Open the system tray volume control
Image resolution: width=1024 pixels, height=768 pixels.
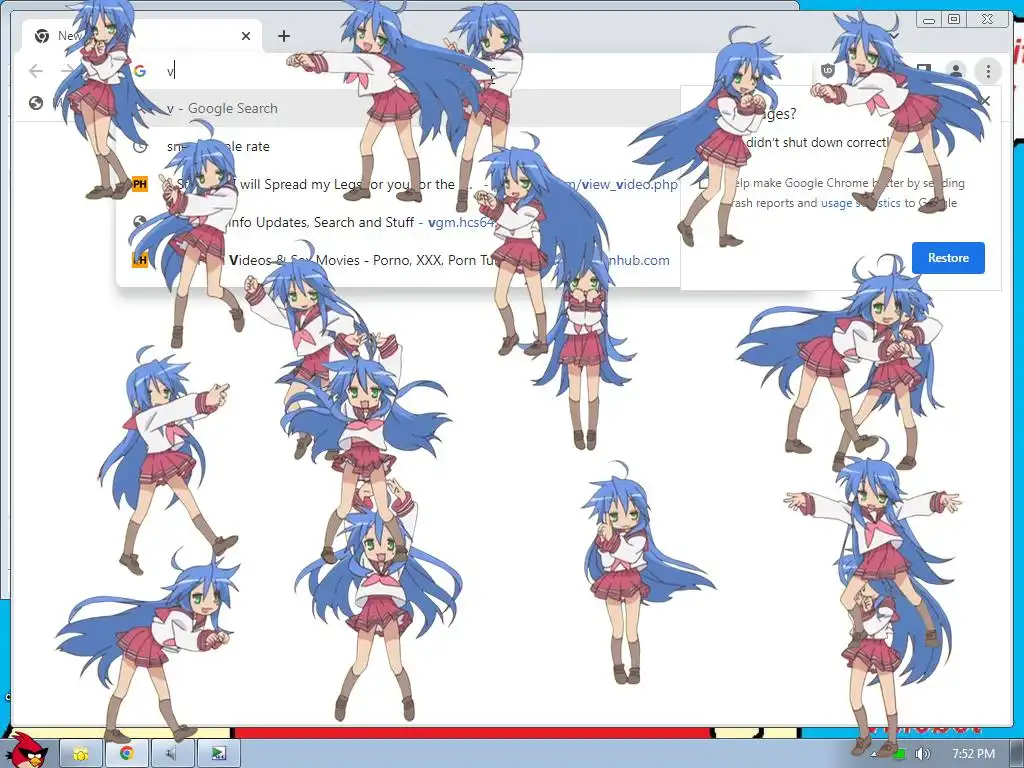coord(922,754)
